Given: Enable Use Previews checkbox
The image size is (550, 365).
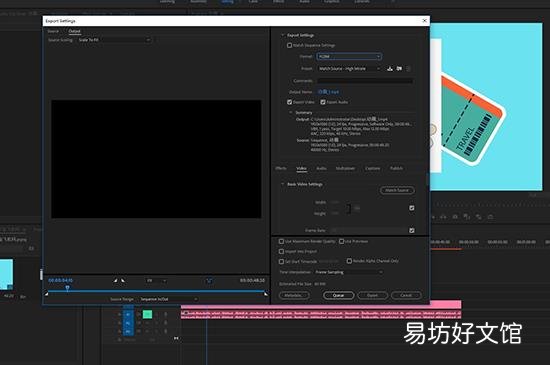Looking at the screenshot, I should 341,241.
